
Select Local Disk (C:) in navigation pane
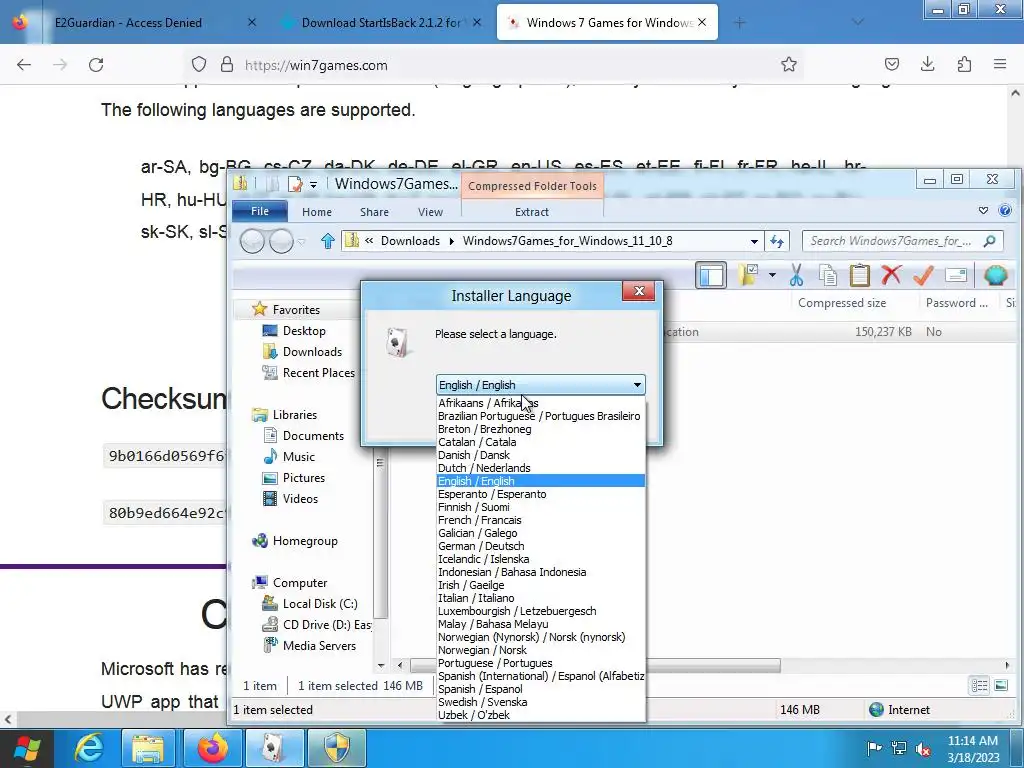(320, 603)
